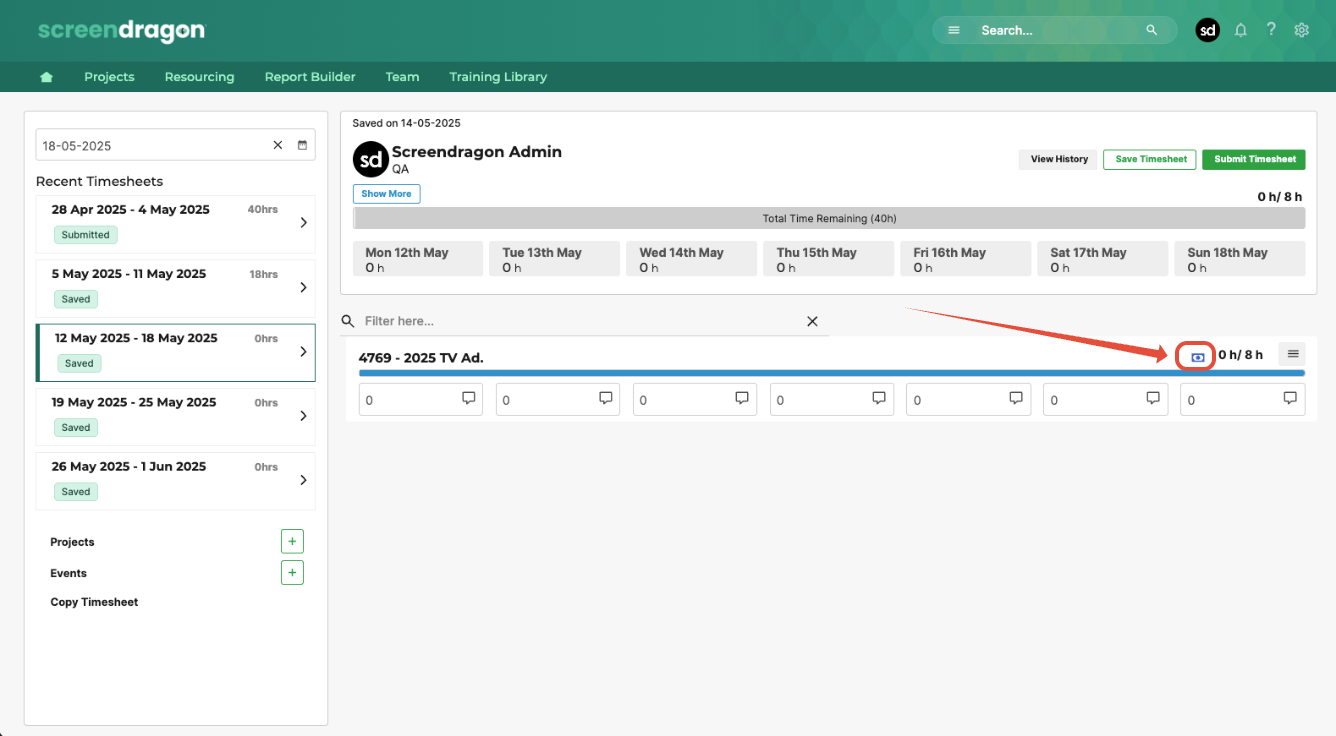The image size is (1336, 736).
Task: Click Monday's hours input for 2025 TV Ad.
Action: [x=421, y=399]
